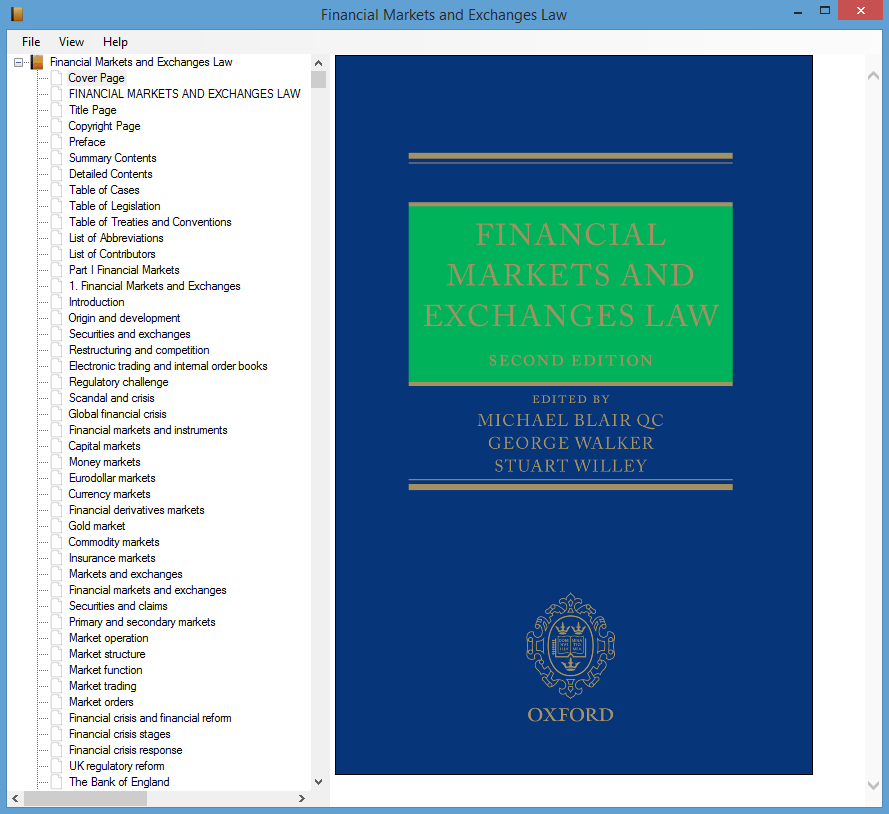Open the Help menu
Image resolution: width=889 pixels, height=814 pixels.
pos(115,42)
